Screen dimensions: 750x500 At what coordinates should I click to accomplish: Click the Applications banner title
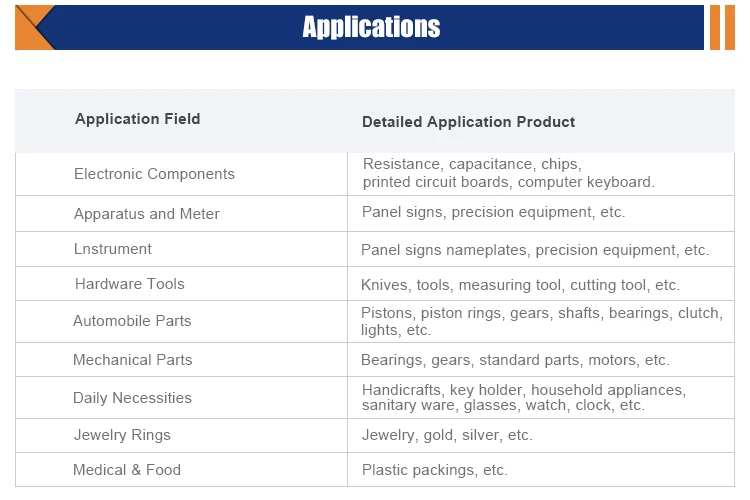371,27
